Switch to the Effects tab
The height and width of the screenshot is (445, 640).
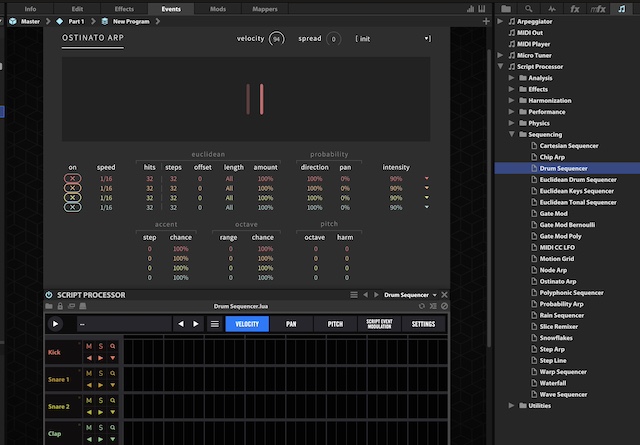(x=125, y=8)
